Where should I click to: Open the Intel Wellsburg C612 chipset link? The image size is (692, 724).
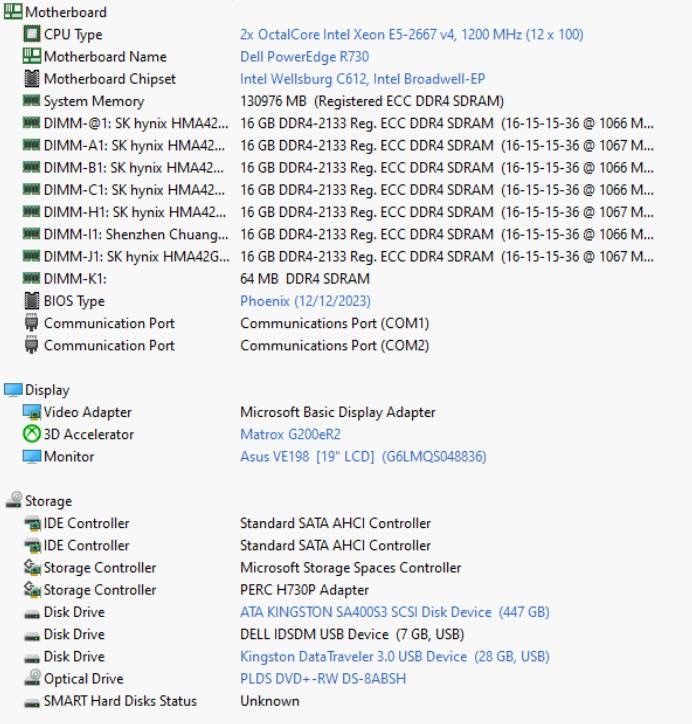(362, 79)
